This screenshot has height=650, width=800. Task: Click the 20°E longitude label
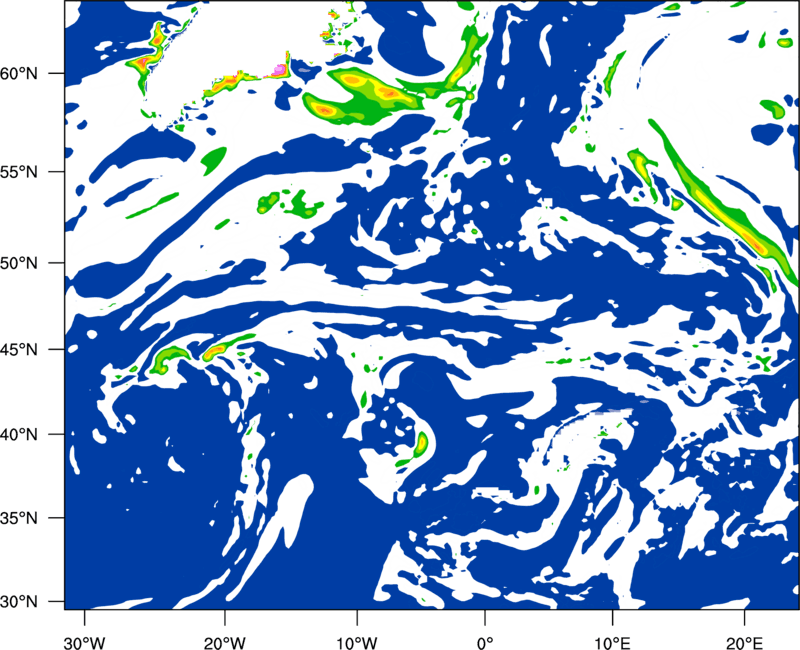[x=744, y=643]
